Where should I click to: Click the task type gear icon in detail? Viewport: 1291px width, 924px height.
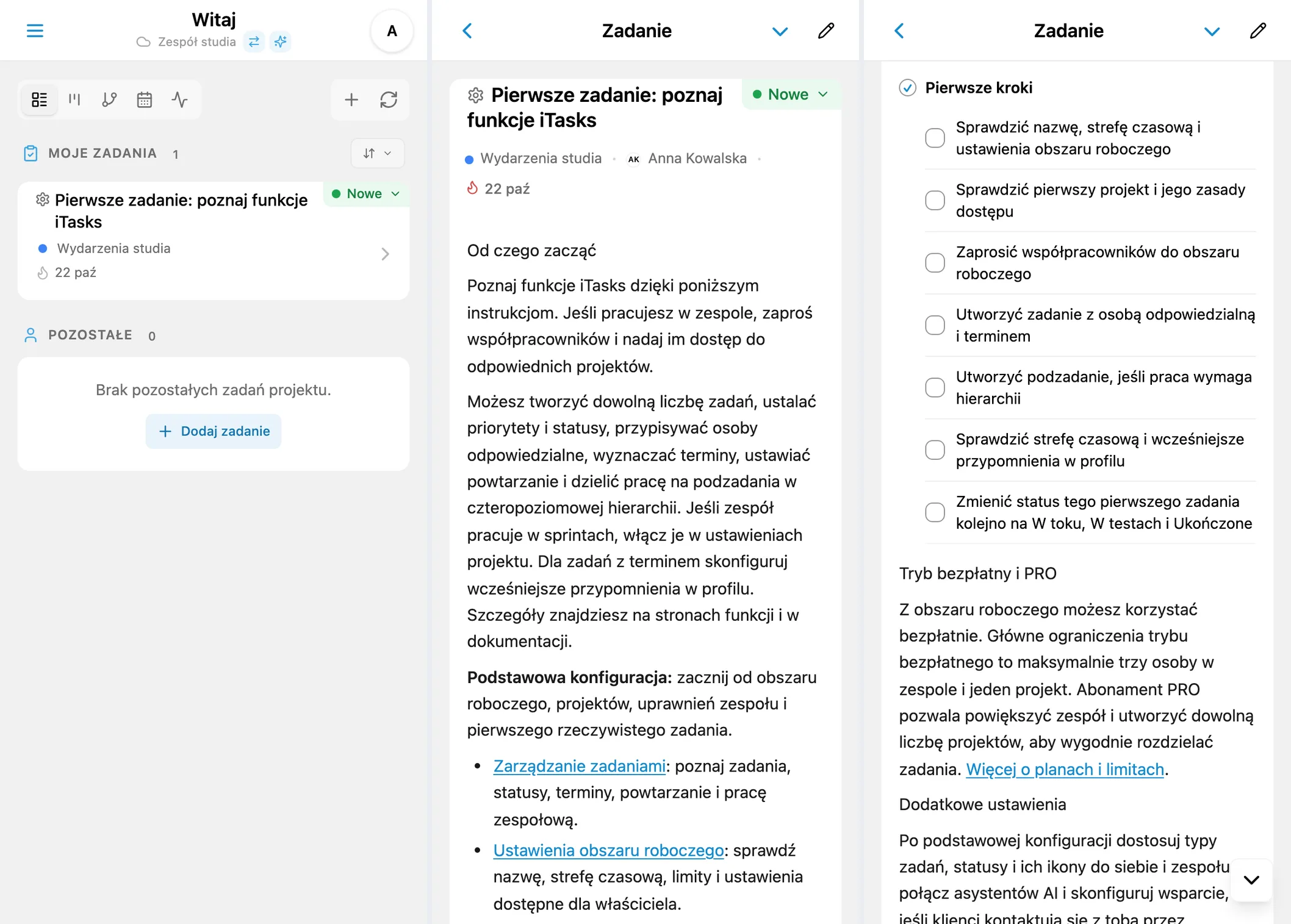pyautogui.click(x=476, y=95)
